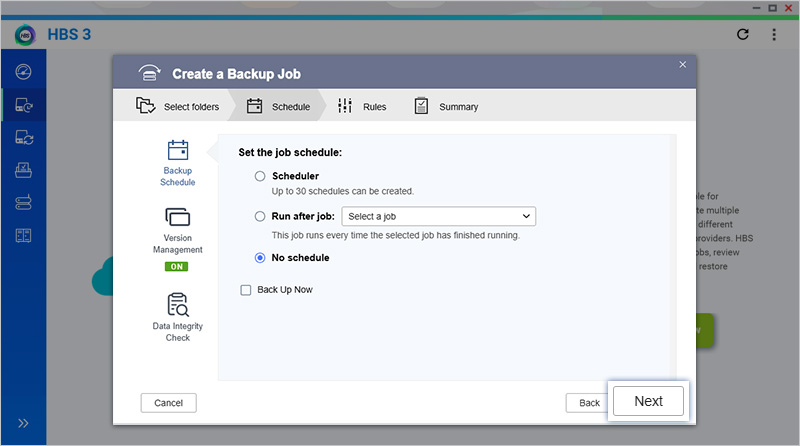Click the Rules sliders step icon
This screenshot has height=446, width=800.
(345, 106)
